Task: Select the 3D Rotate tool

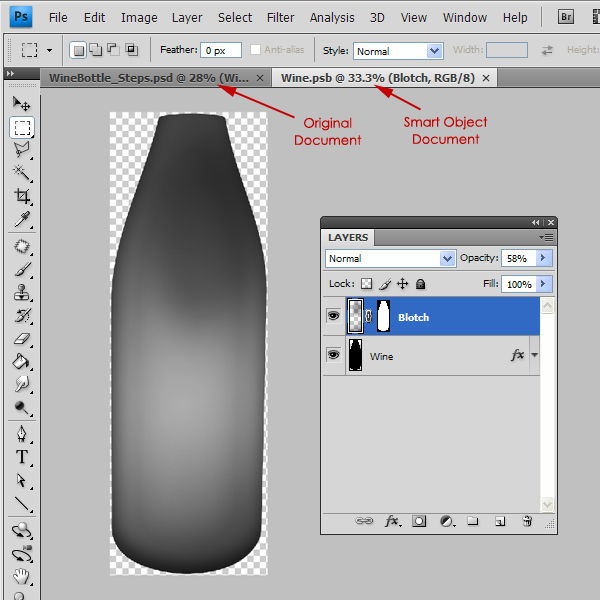Action: (21, 531)
